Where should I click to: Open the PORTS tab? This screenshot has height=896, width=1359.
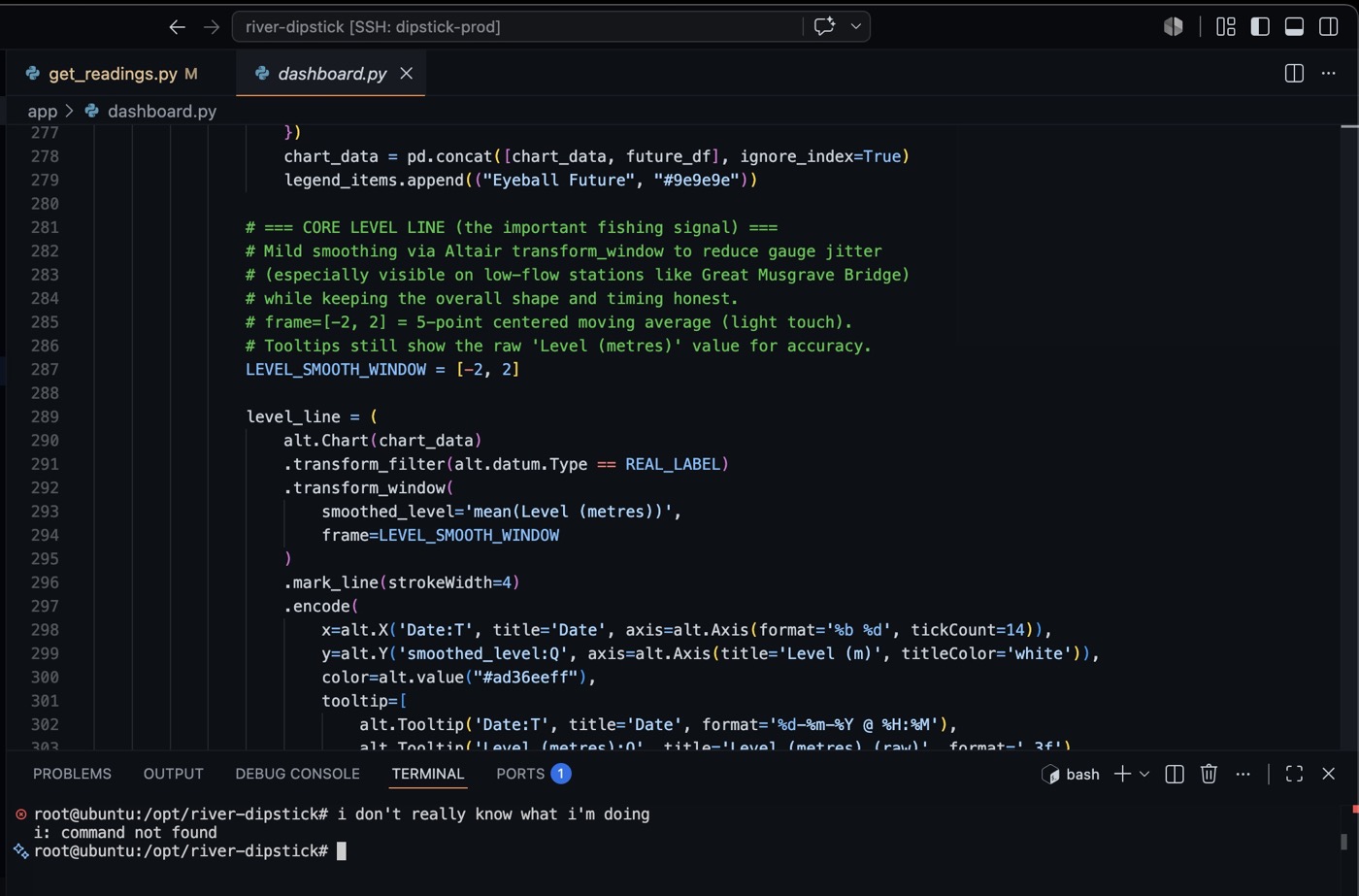[x=520, y=774]
